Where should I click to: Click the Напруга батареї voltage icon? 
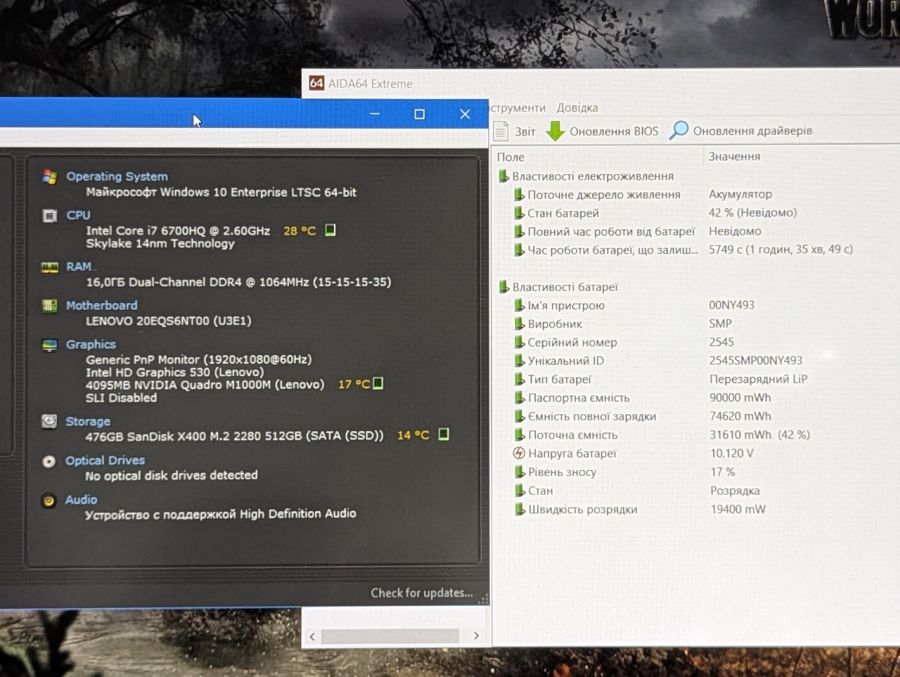pyautogui.click(x=519, y=453)
